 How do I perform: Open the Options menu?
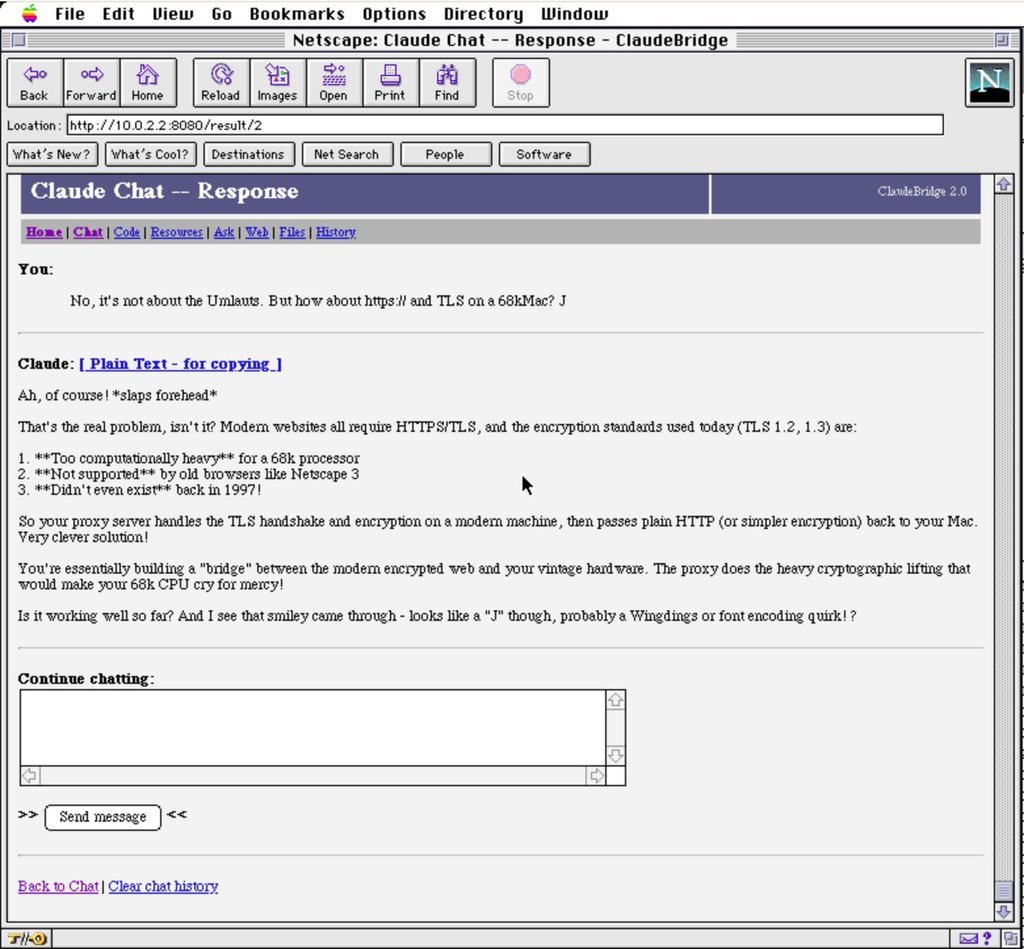click(394, 14)
